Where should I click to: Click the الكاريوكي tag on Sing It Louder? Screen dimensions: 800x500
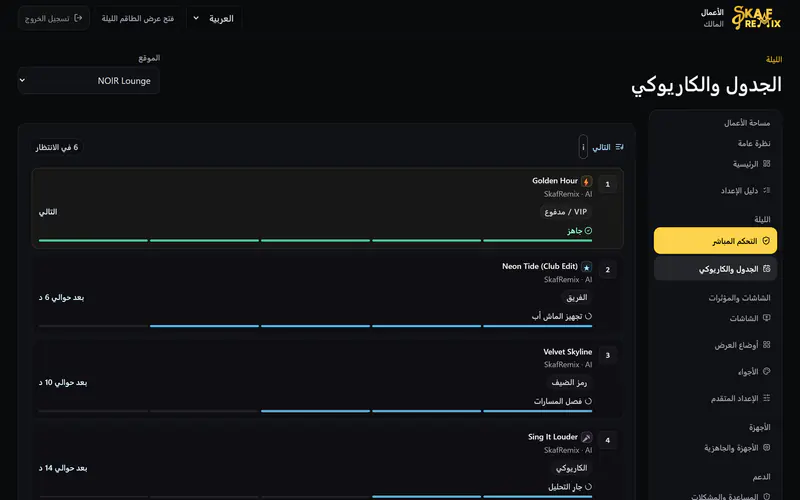pos(571,468)
